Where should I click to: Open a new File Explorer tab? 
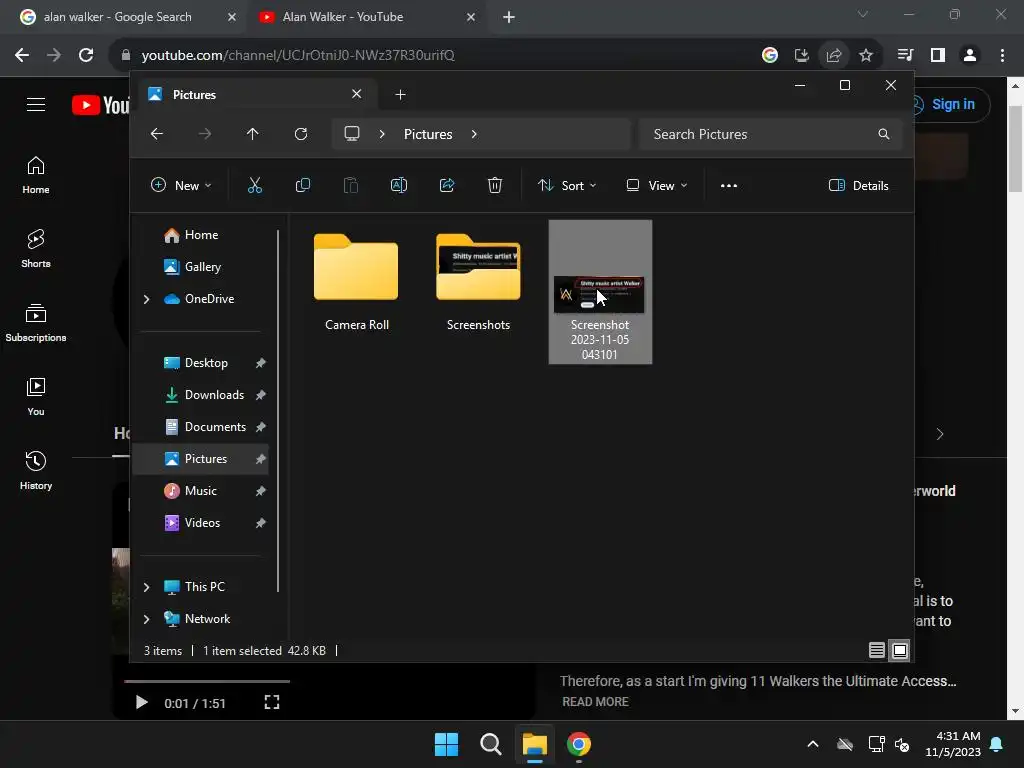(x=400, y=95)
